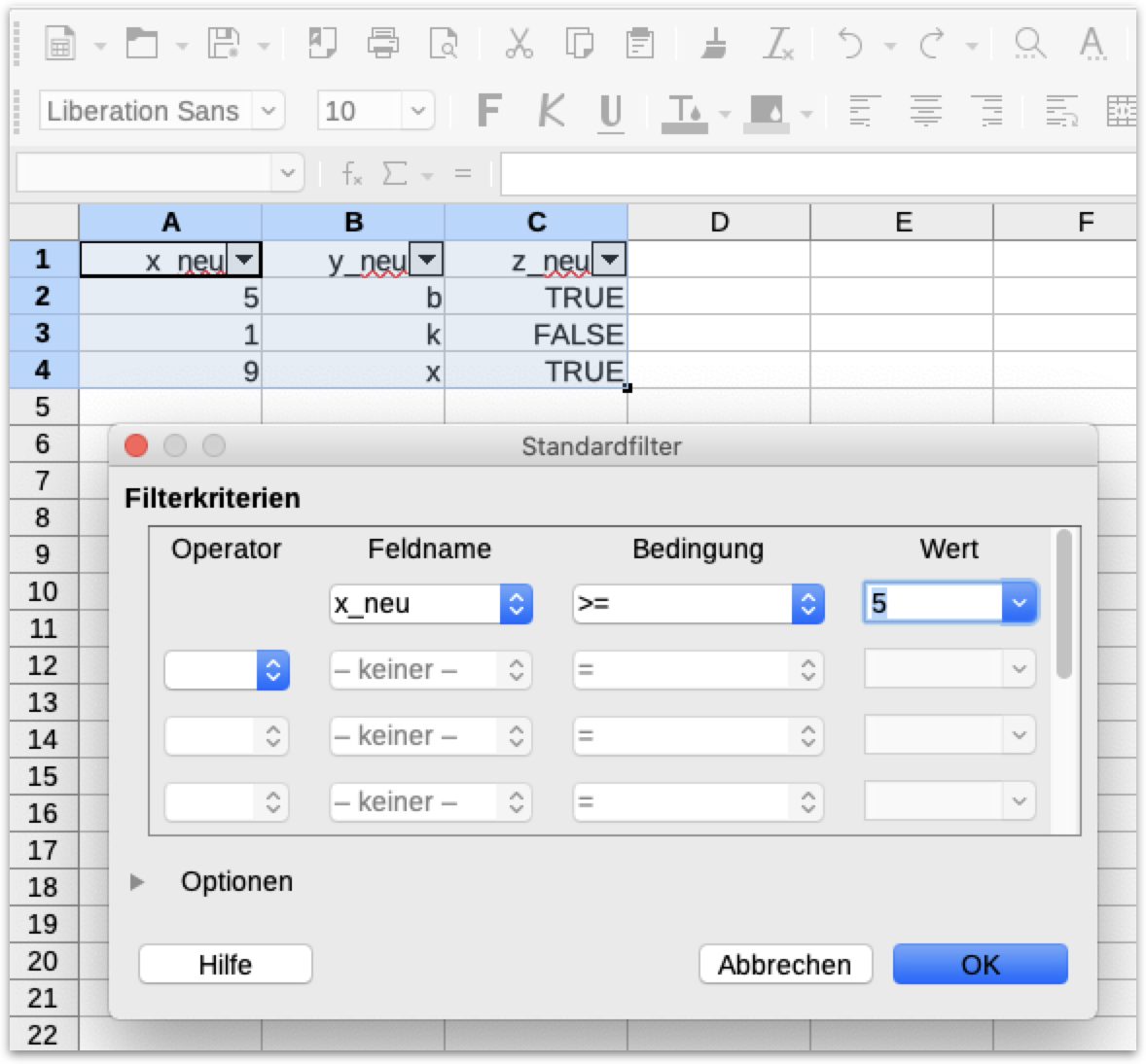This screenshot has height=1064, width=1146.
Task: Open the Sum function icon
Action: click(x=394, y=173)
